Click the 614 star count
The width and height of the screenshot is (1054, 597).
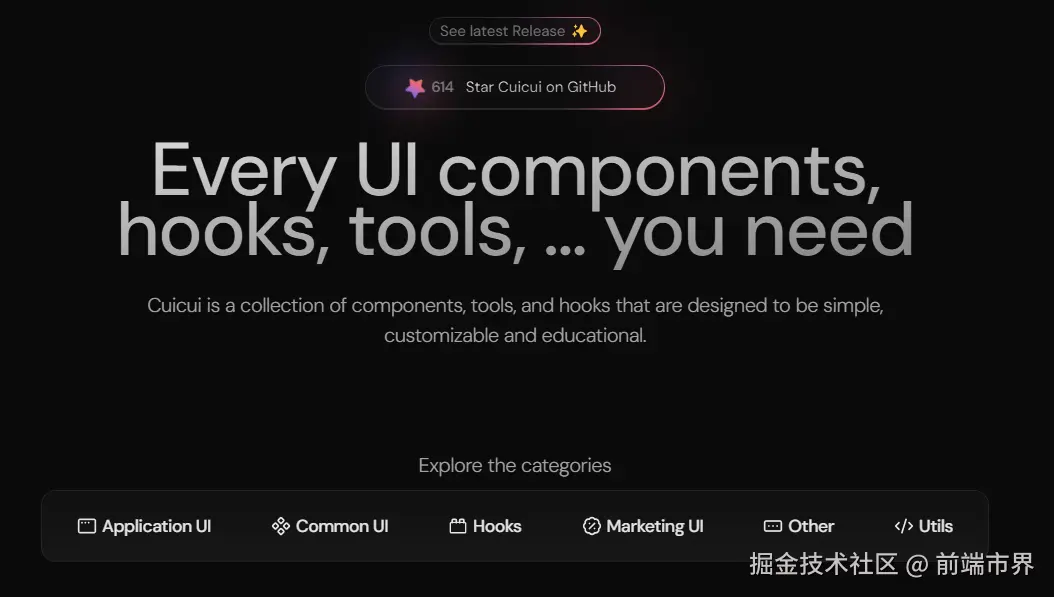point(442,87)
